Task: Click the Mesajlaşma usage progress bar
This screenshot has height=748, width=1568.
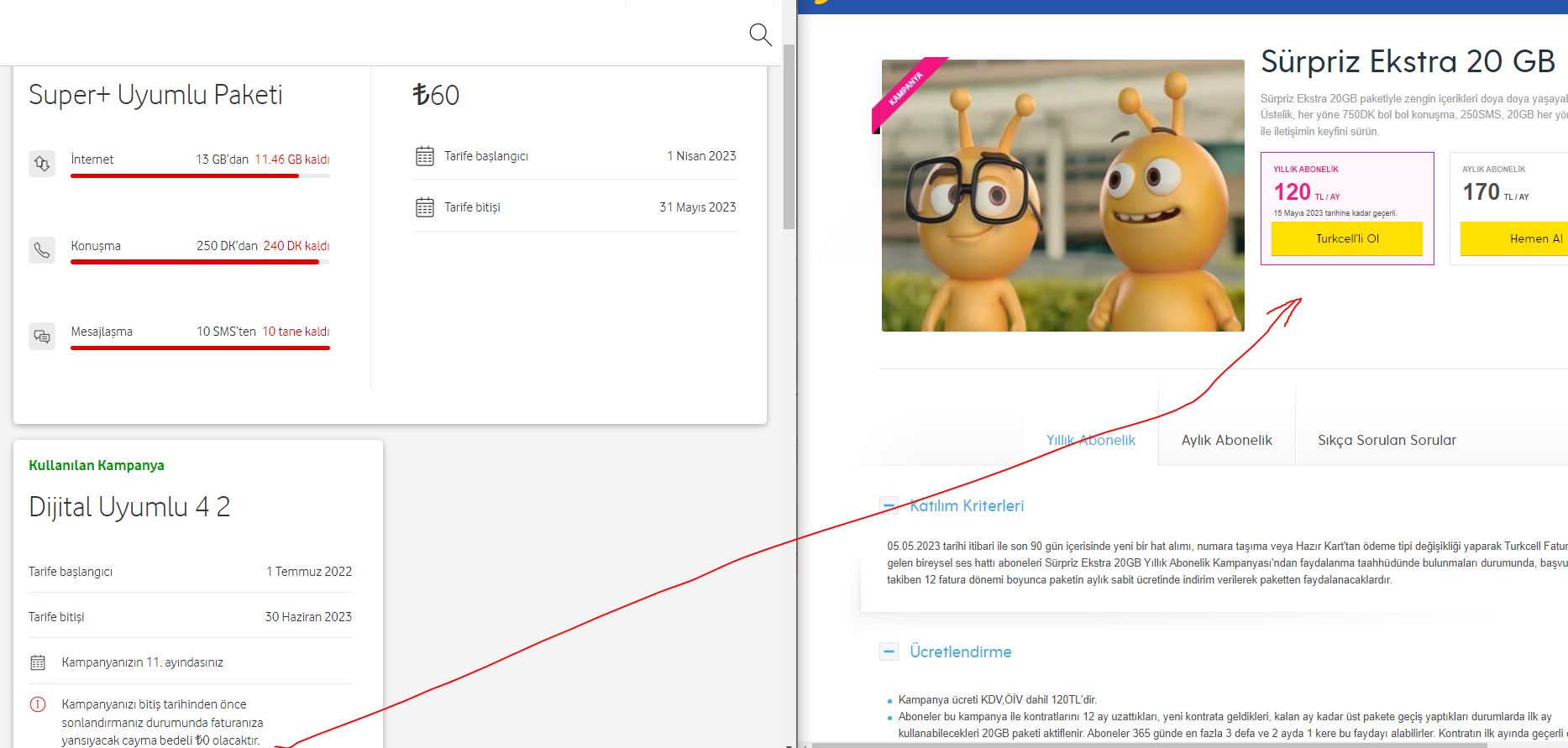Action: tap(200, 348)
